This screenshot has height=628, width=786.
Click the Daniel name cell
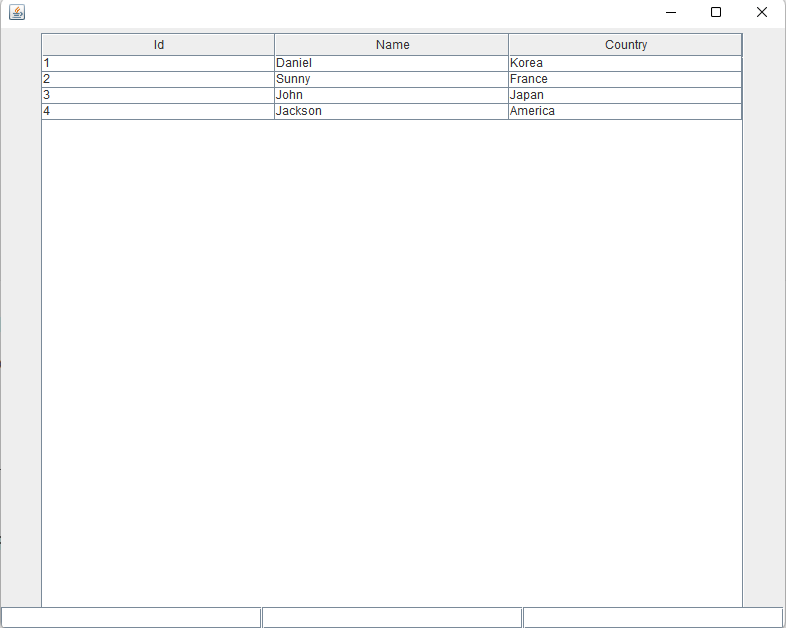point(391,63)
